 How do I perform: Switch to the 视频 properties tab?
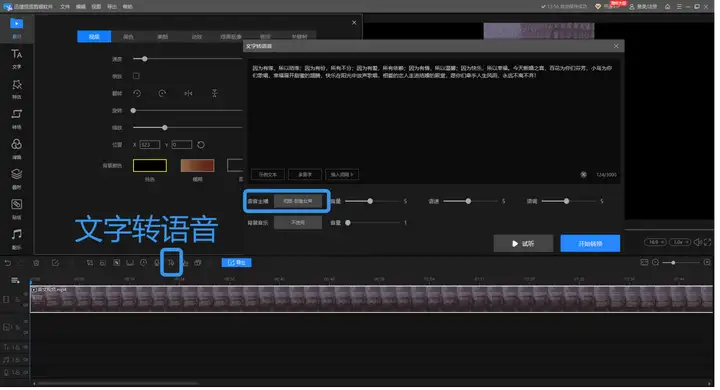95,37
